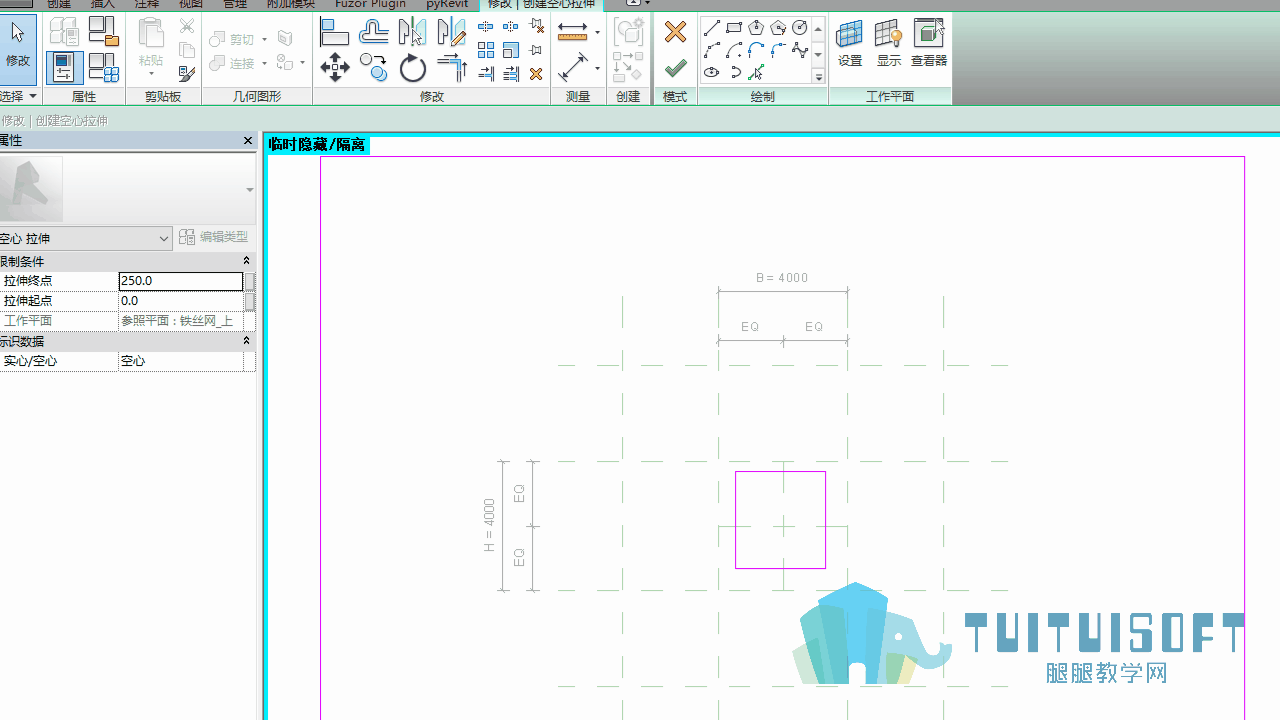Viewport: 1280px width, 720px height.
Task: Cancel edit mode with the large orange X
Action: pyautogui.click(x=675, y=32)
